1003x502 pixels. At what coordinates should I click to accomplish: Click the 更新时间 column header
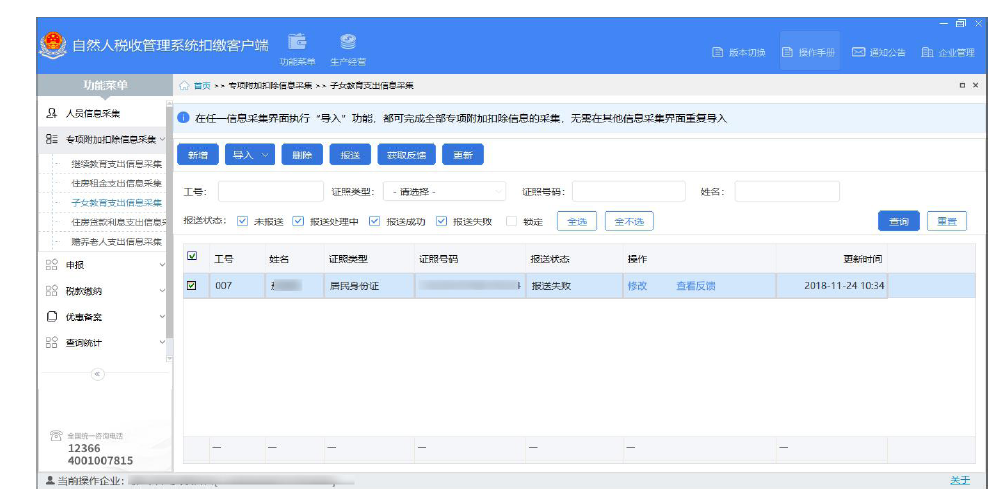pos(862,259)
